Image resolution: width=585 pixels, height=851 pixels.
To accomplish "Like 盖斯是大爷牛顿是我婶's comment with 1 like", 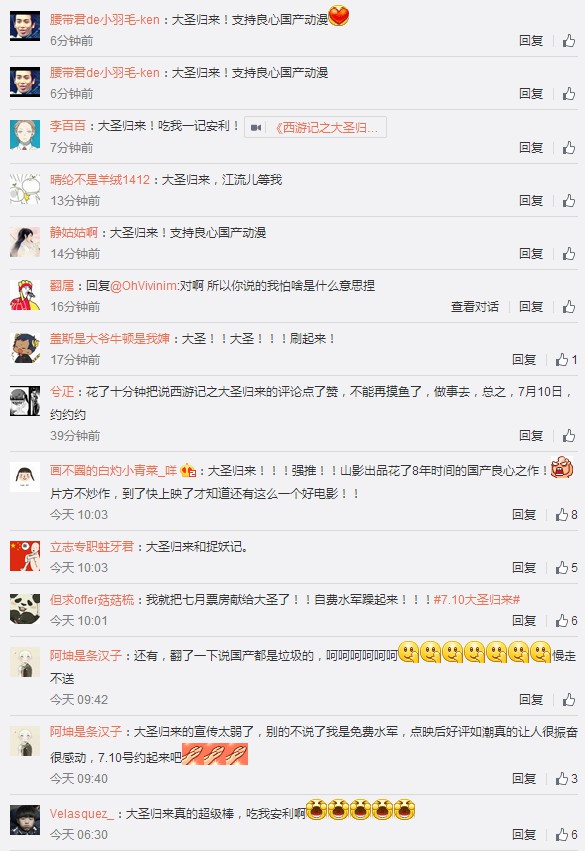I will pos(566,359).
